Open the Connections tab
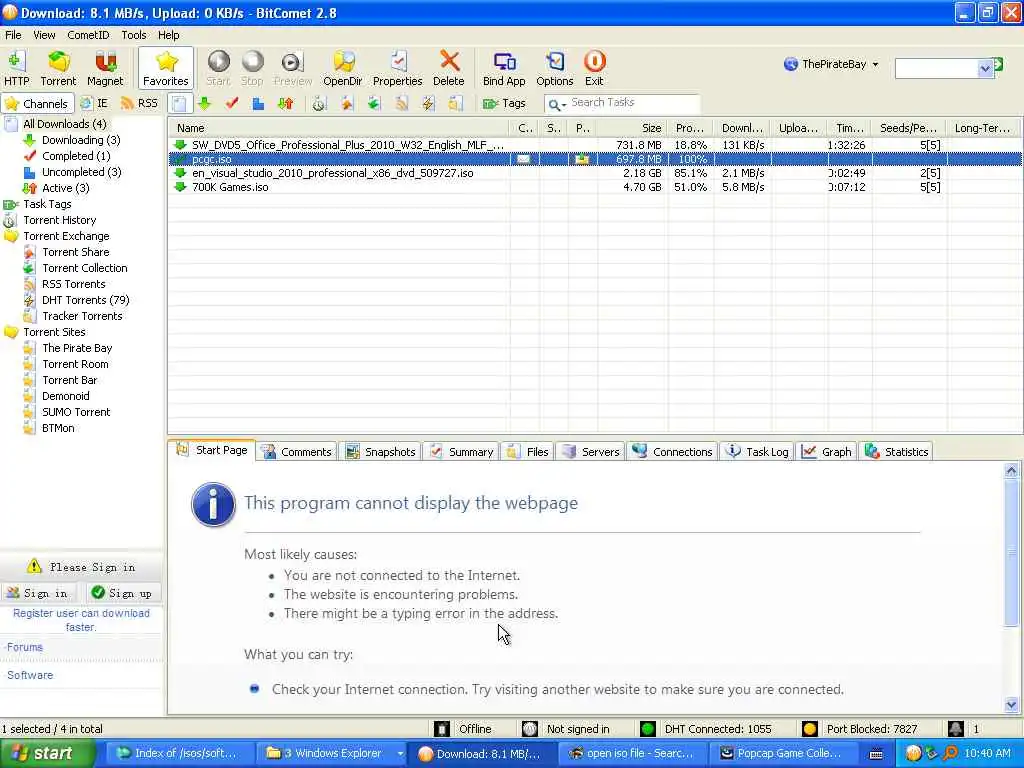This screenshot has width=1024, height=768. click(x=673, y=451)
